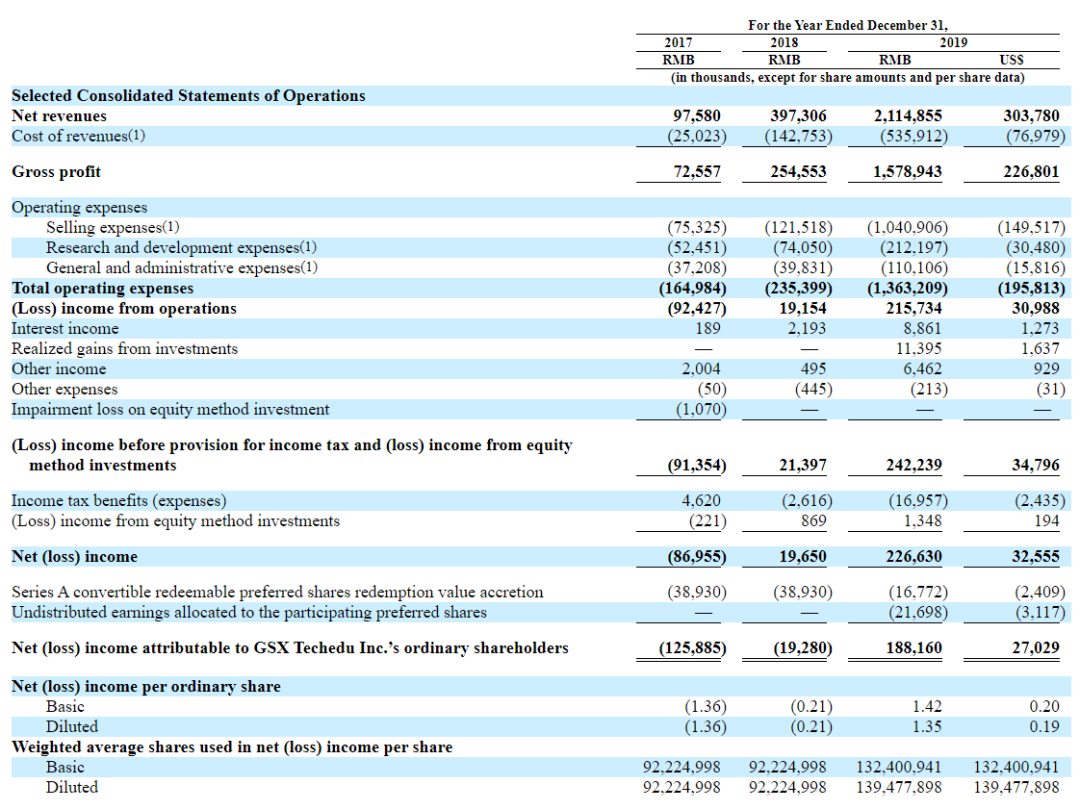
Task: Select 2017 income tax benefits value 4,620
Action: [x=701, y=500]
